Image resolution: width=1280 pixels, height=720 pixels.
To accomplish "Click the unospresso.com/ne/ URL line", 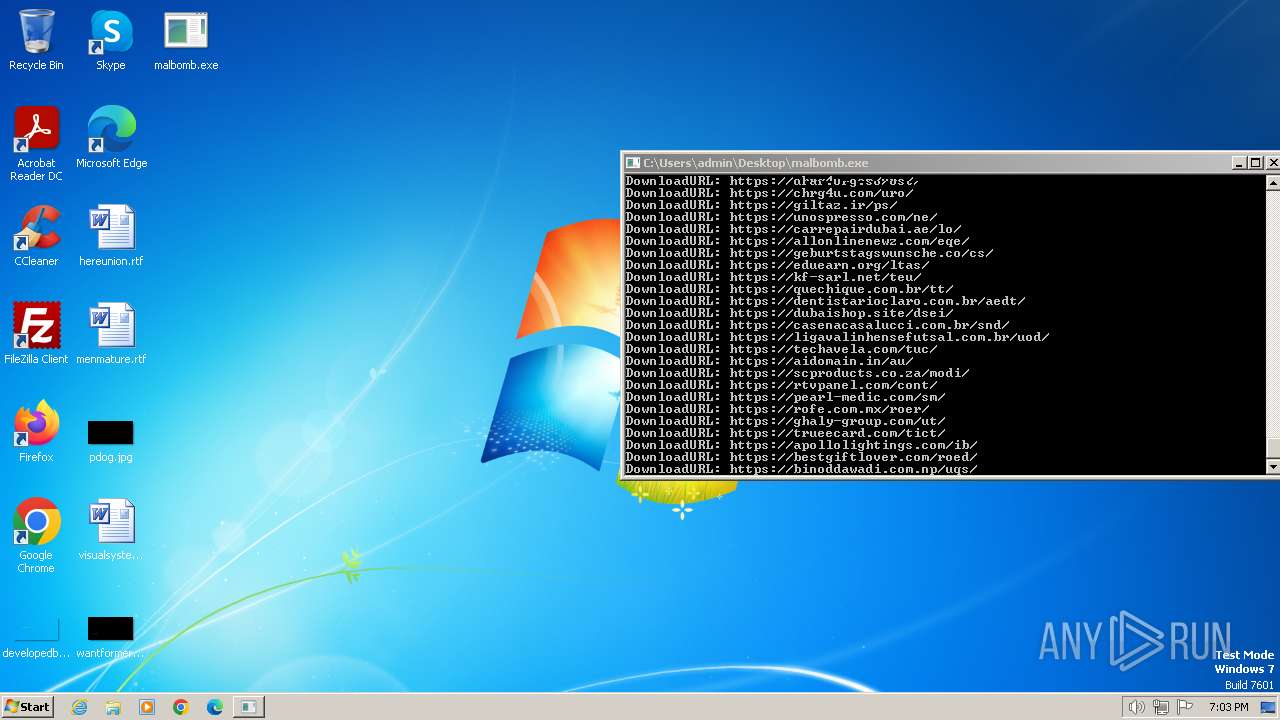I will (781, 217).
